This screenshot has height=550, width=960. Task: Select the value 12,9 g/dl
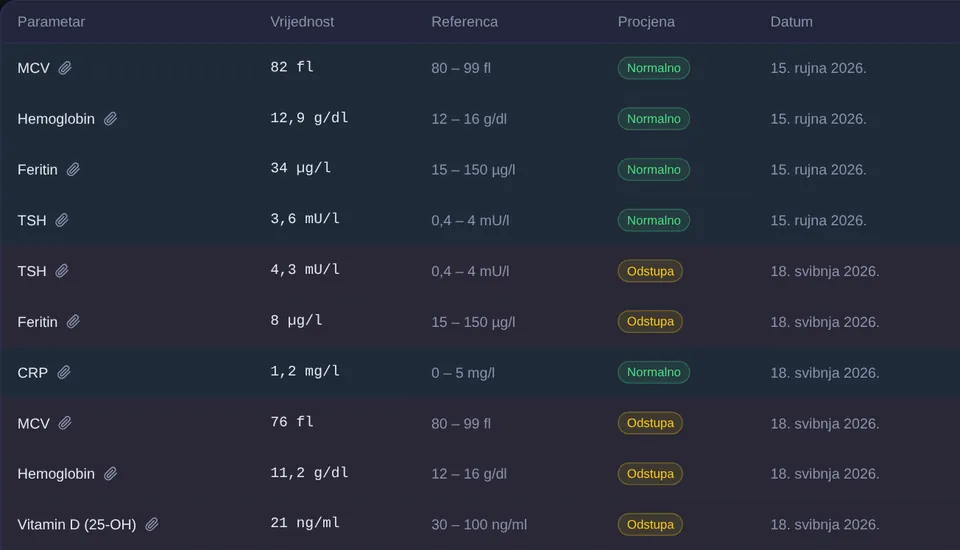(309, 118)
